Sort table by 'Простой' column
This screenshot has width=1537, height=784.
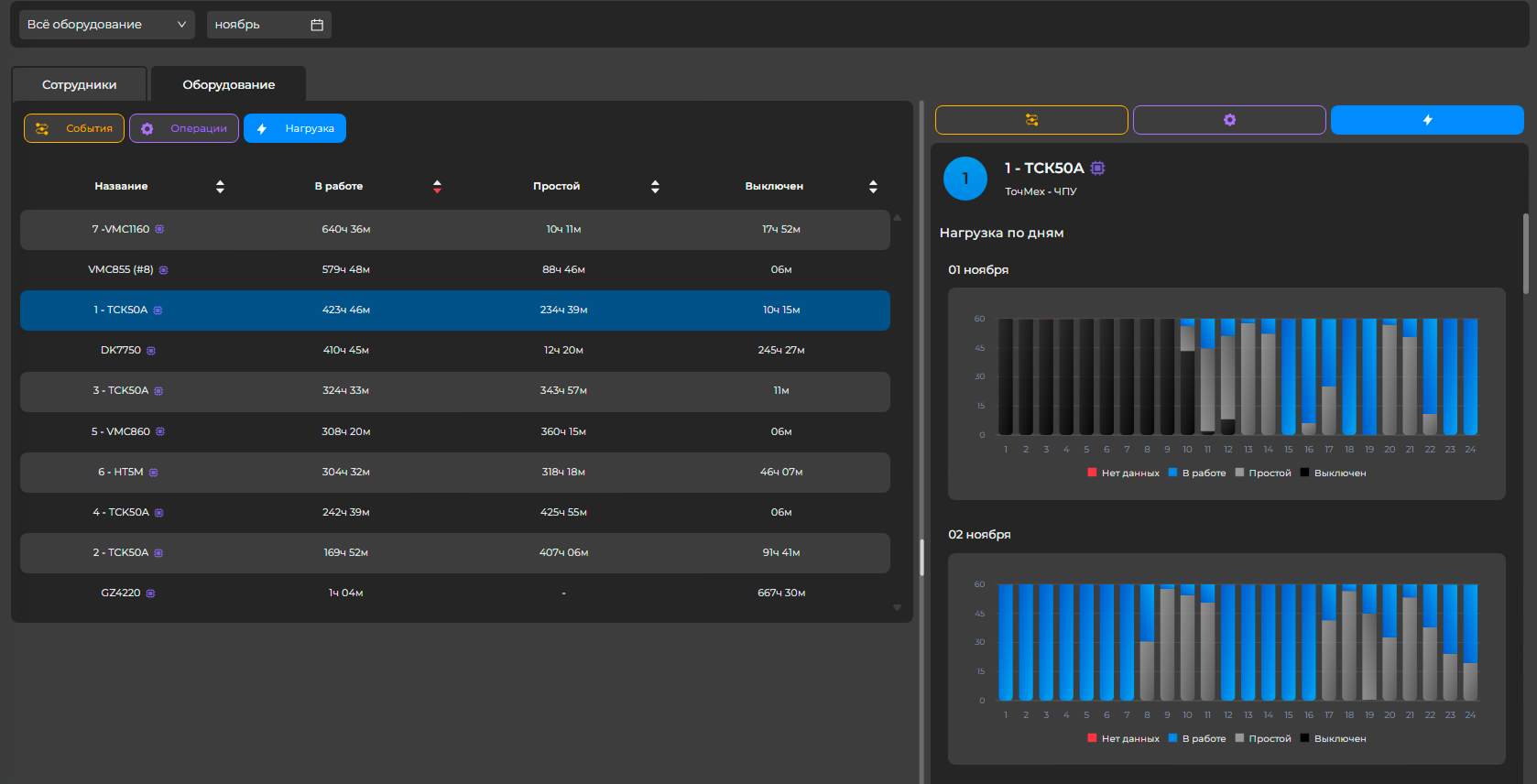coord(655,187)
